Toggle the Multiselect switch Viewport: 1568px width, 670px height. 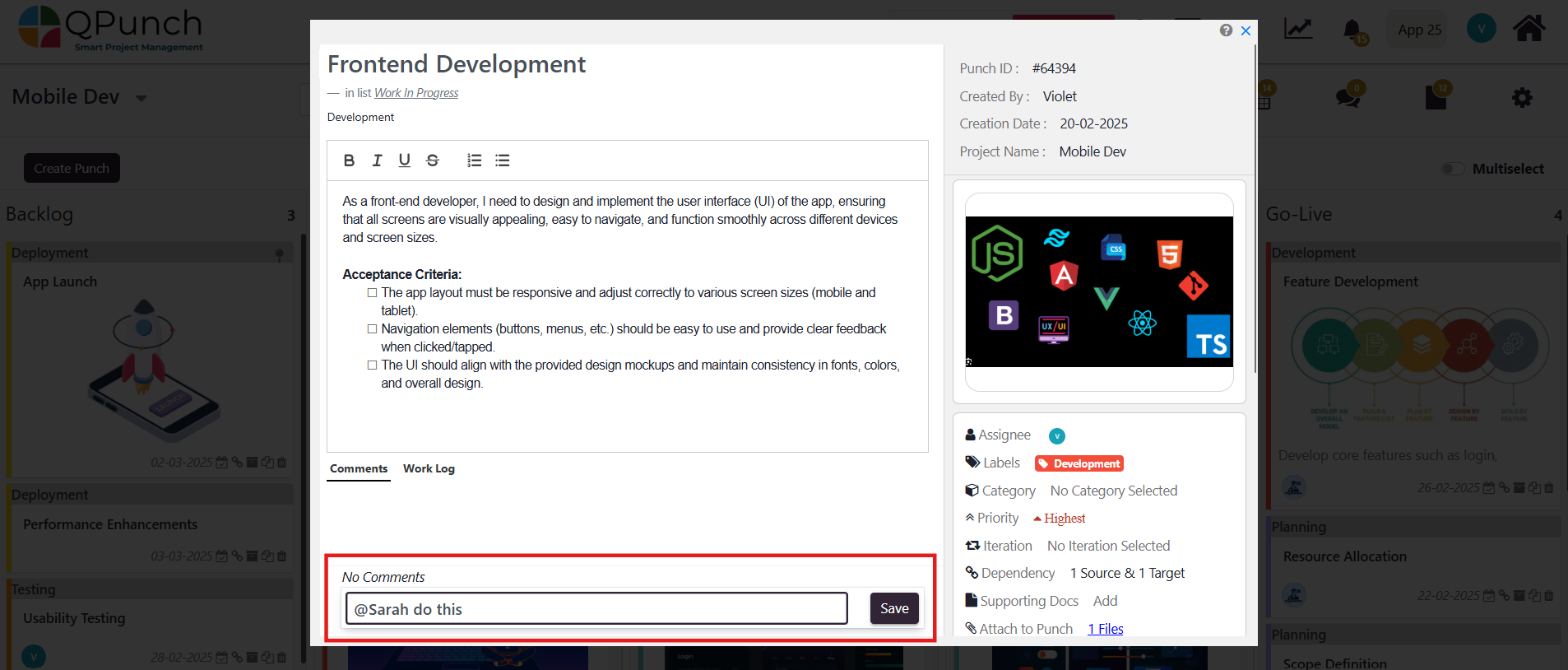pos(1453,169)
